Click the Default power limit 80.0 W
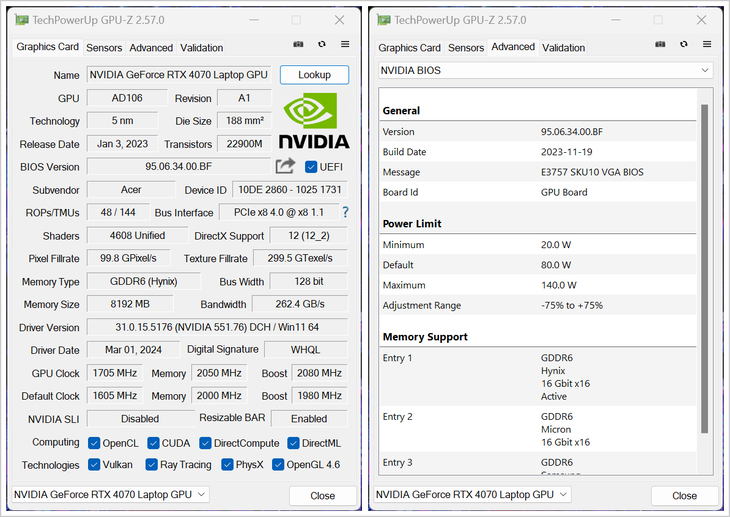The image size is (730, 517). coord(555,265)
